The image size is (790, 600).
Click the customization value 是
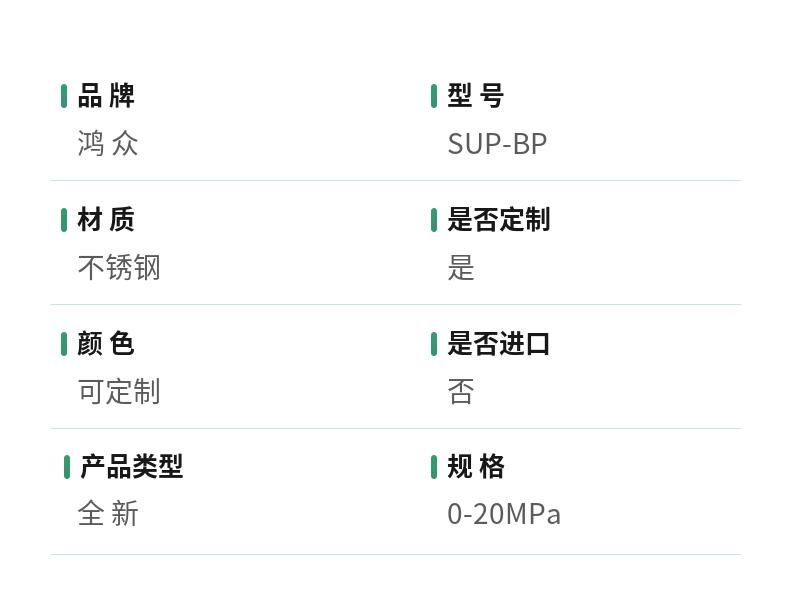pos(461,268)
